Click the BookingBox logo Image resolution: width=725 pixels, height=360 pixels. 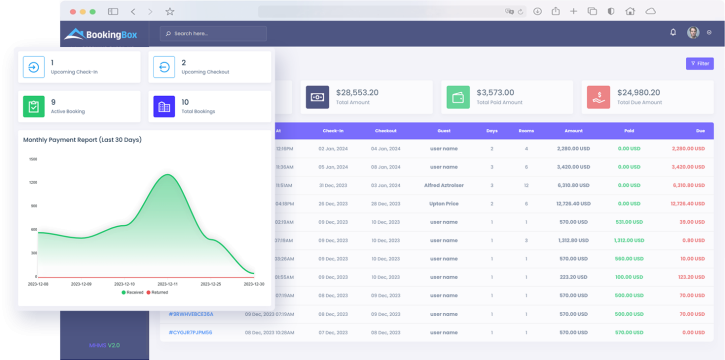click(101, 34)
